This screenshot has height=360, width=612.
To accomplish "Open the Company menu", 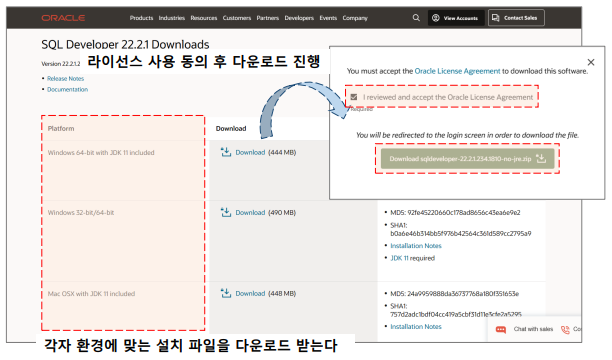I will coord(355,18).
